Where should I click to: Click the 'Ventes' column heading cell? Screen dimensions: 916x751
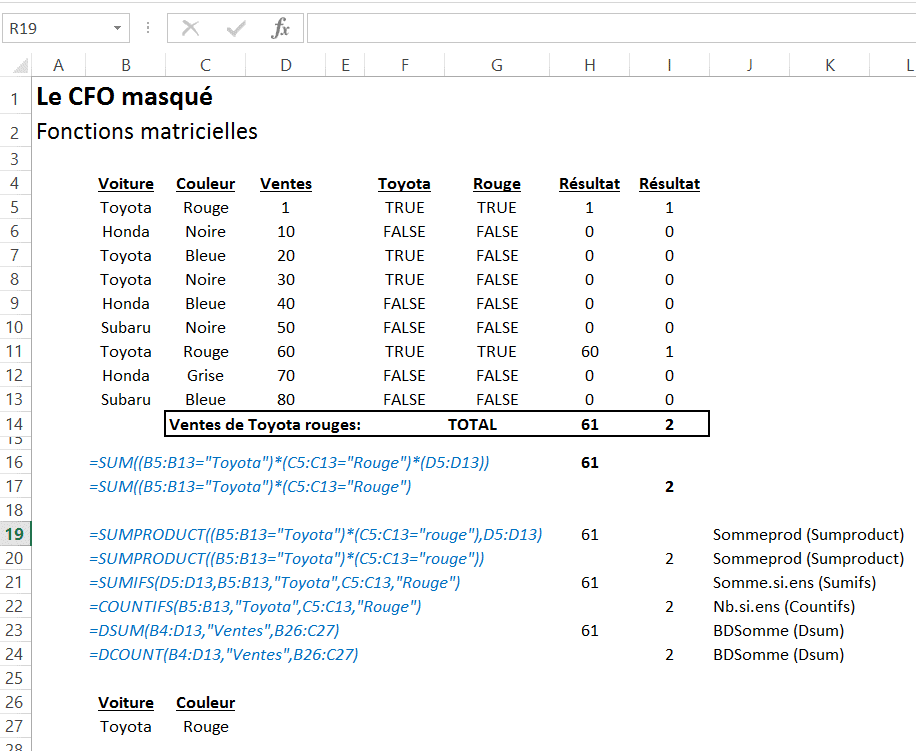[x=286, y=184]
